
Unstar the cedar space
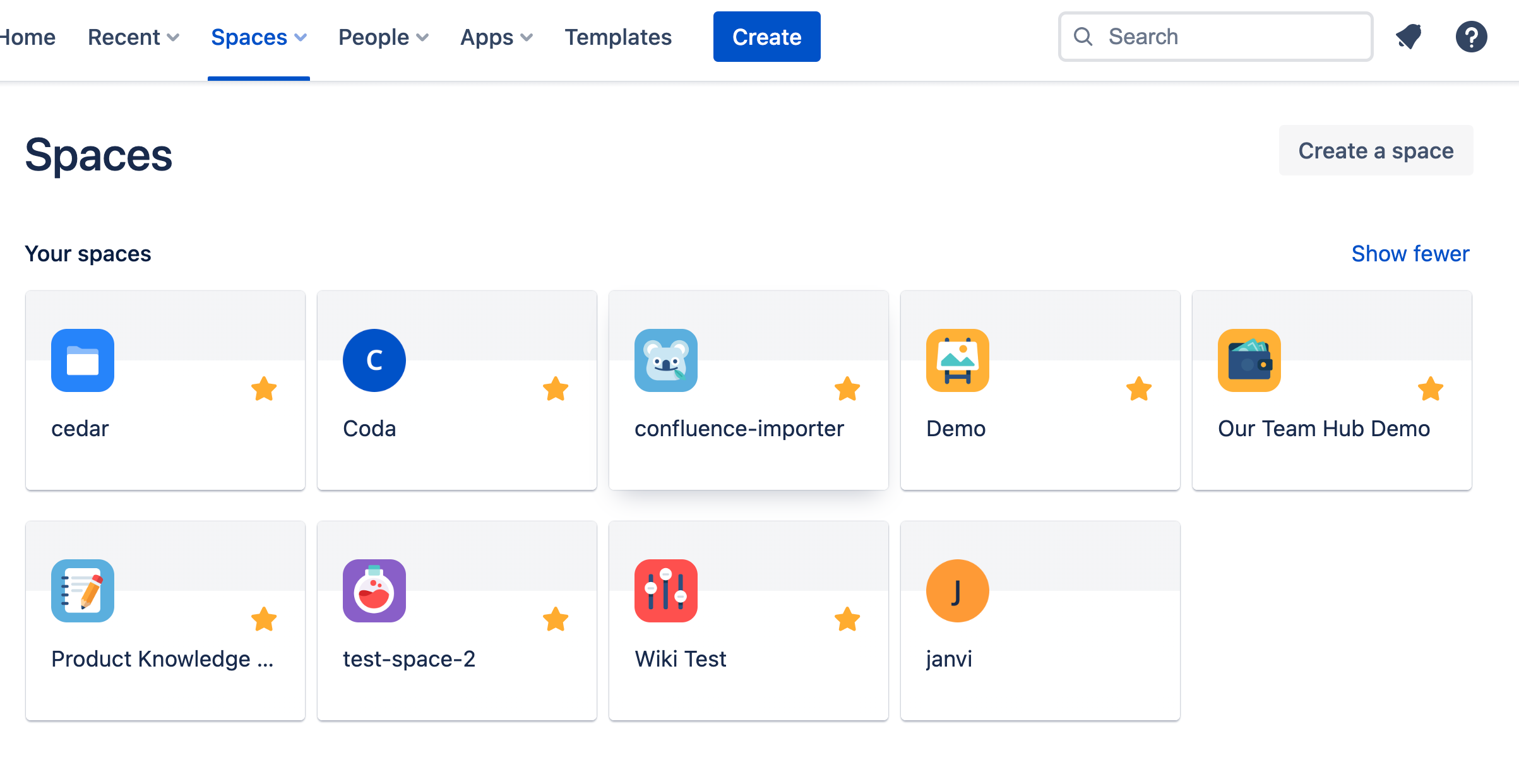[264, 389]
